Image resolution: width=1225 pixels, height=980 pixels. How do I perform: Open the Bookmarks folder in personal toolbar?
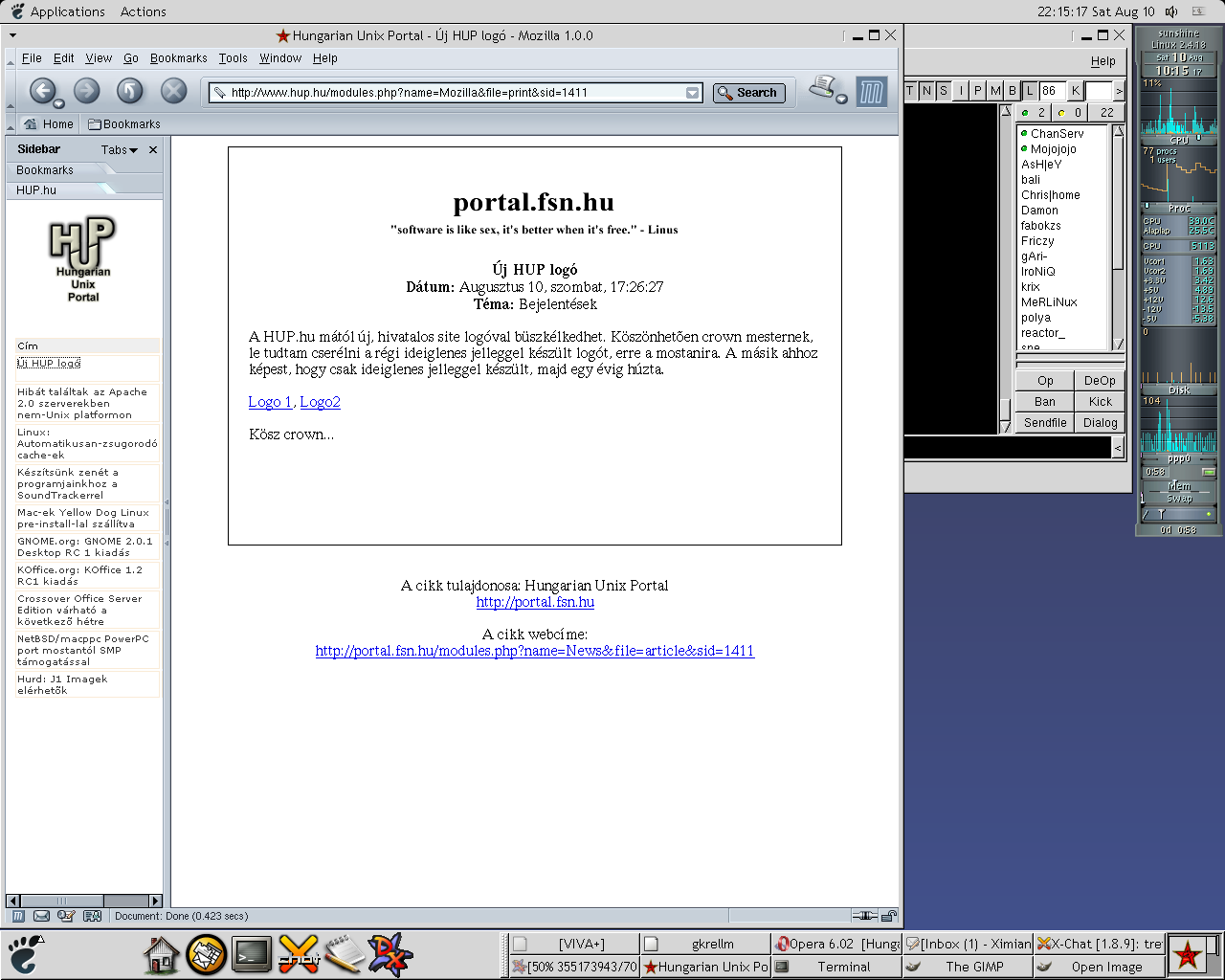click(x=124, y=124)
